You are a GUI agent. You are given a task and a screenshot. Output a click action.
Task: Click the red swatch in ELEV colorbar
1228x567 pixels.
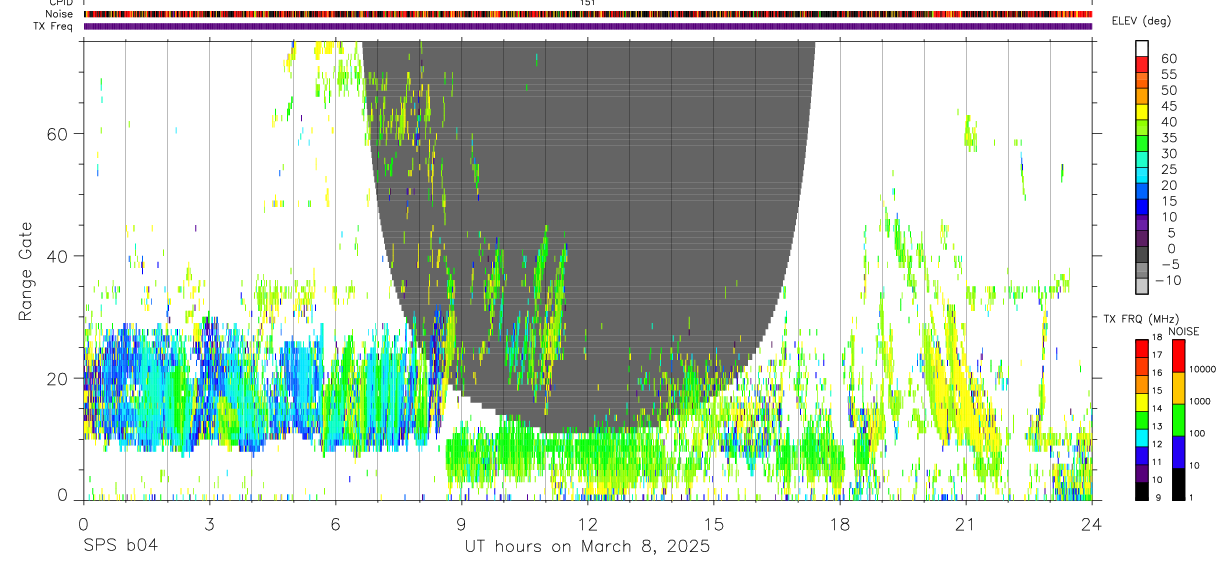coord(1142,64)
